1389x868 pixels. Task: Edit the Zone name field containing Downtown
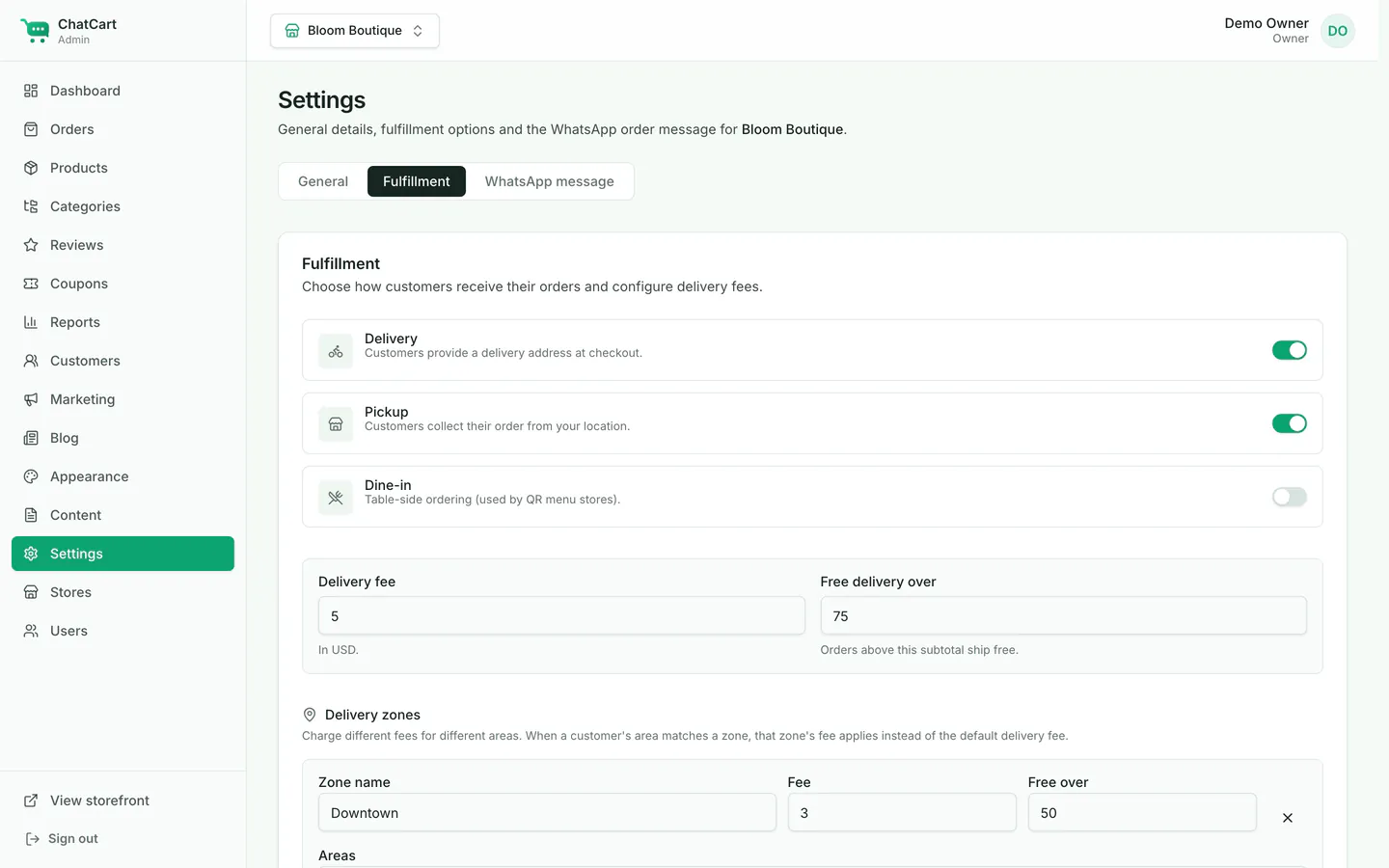[x=547, y=812]
